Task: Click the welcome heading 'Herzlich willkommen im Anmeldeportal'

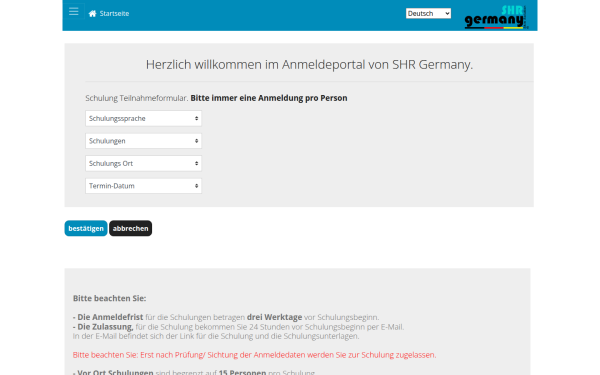Action: [x=309, y=65]
